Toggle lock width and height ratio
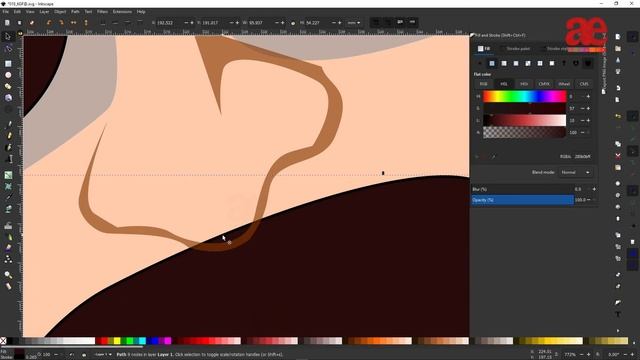640x360 pixels. pos(293,23)
